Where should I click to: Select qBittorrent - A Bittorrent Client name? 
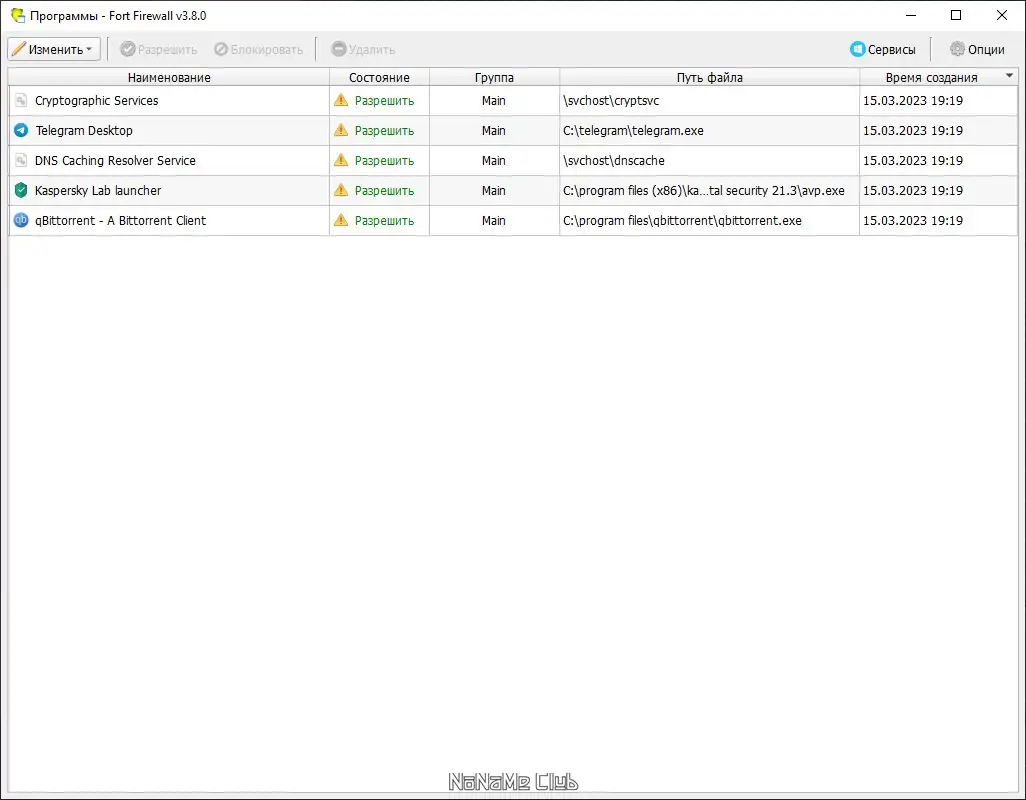pyautogui.click(x=120, y=221)
